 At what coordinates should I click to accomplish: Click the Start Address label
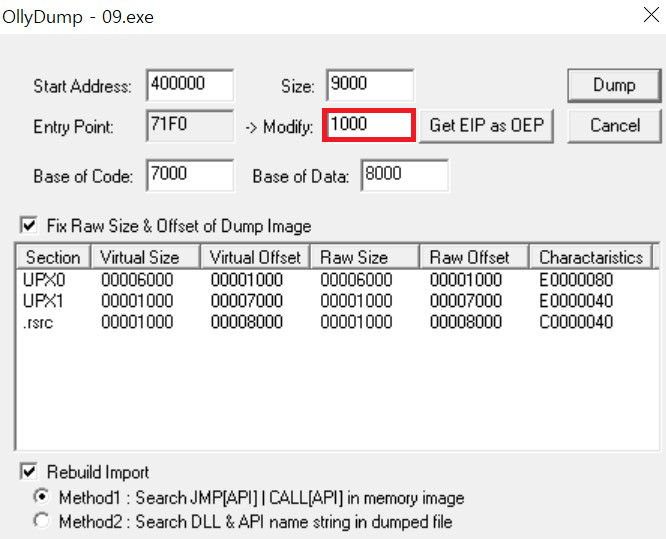click(x=82, y=86)
